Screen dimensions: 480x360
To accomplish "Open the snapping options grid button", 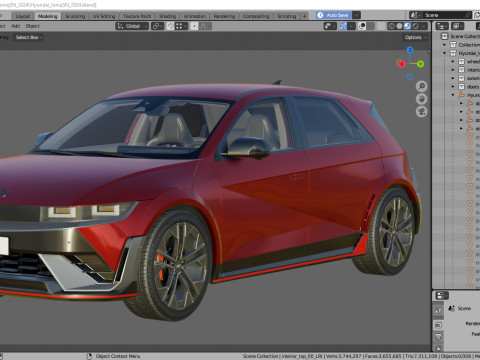I will (x=181, y=26).
